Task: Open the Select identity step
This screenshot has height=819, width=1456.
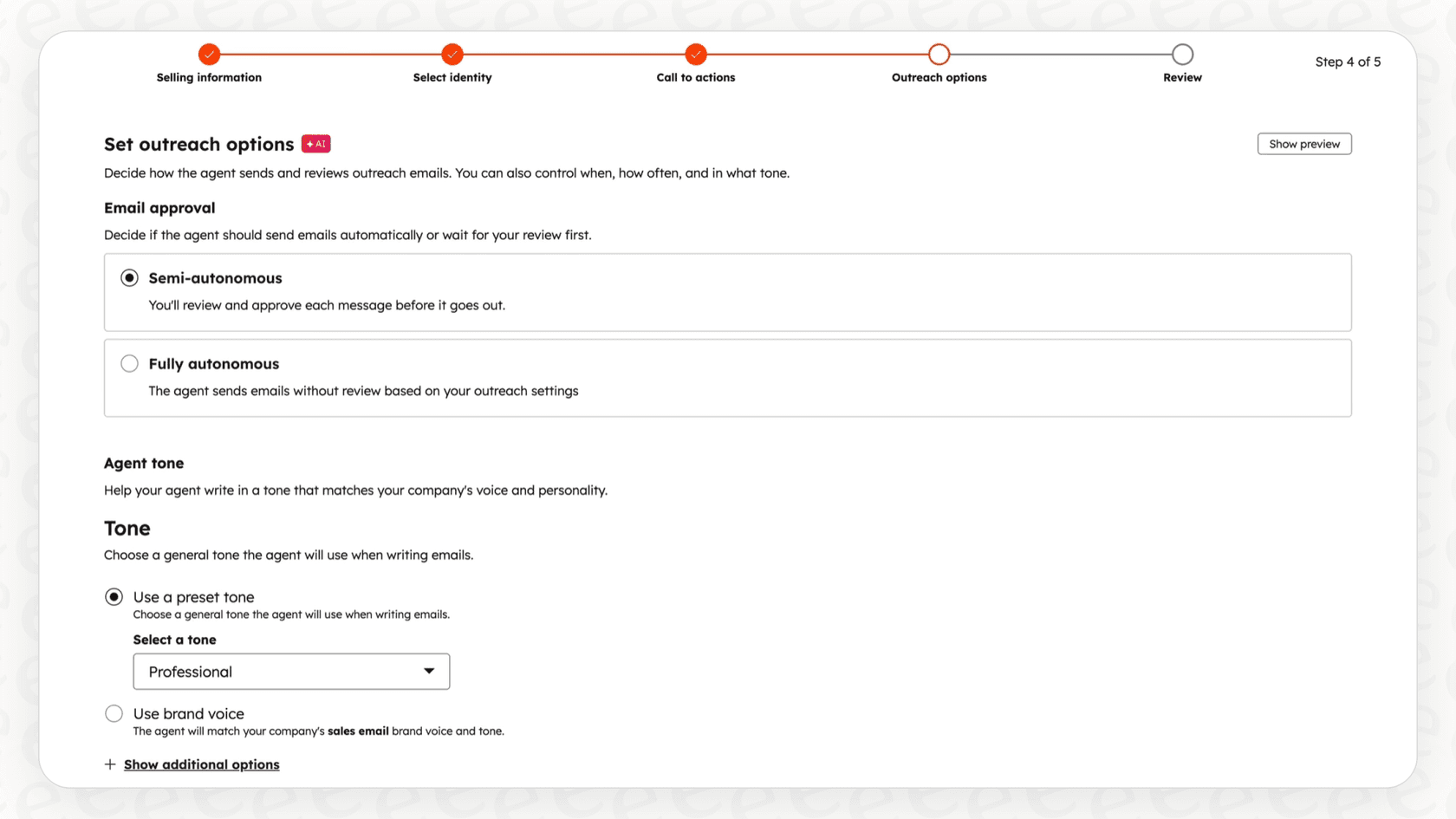Action: (x=452, y=77)
